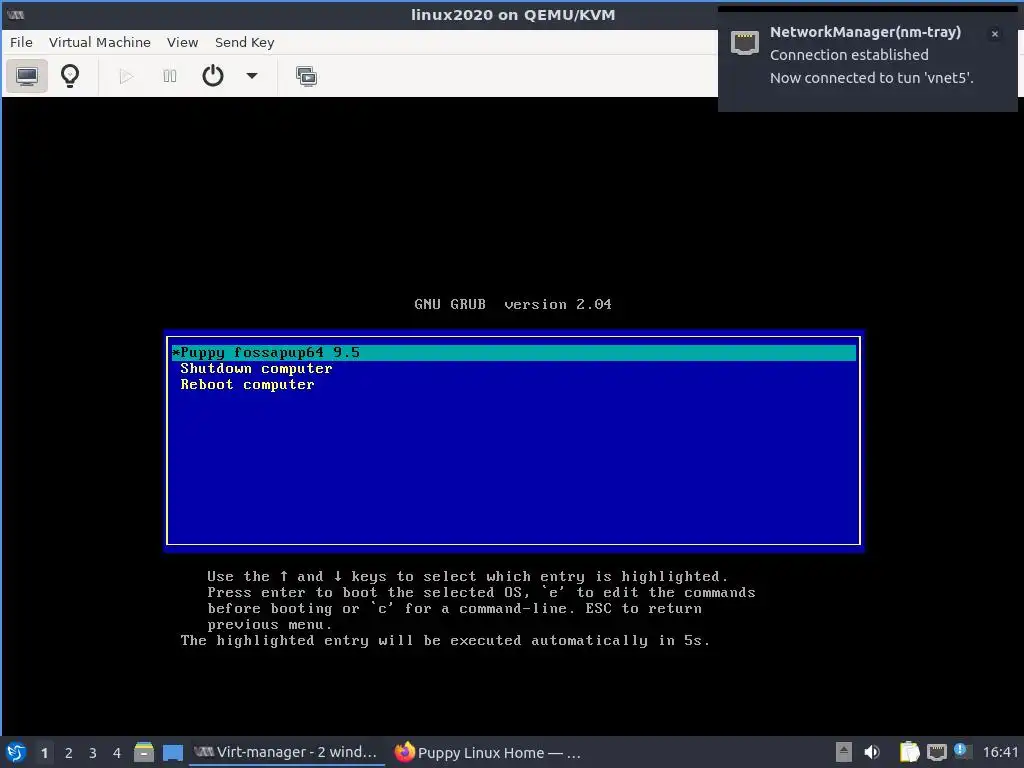The height and width of the screenshot is (768, 1024).
Task: Open the snapshots manager icon
Action: coord(306,76)
